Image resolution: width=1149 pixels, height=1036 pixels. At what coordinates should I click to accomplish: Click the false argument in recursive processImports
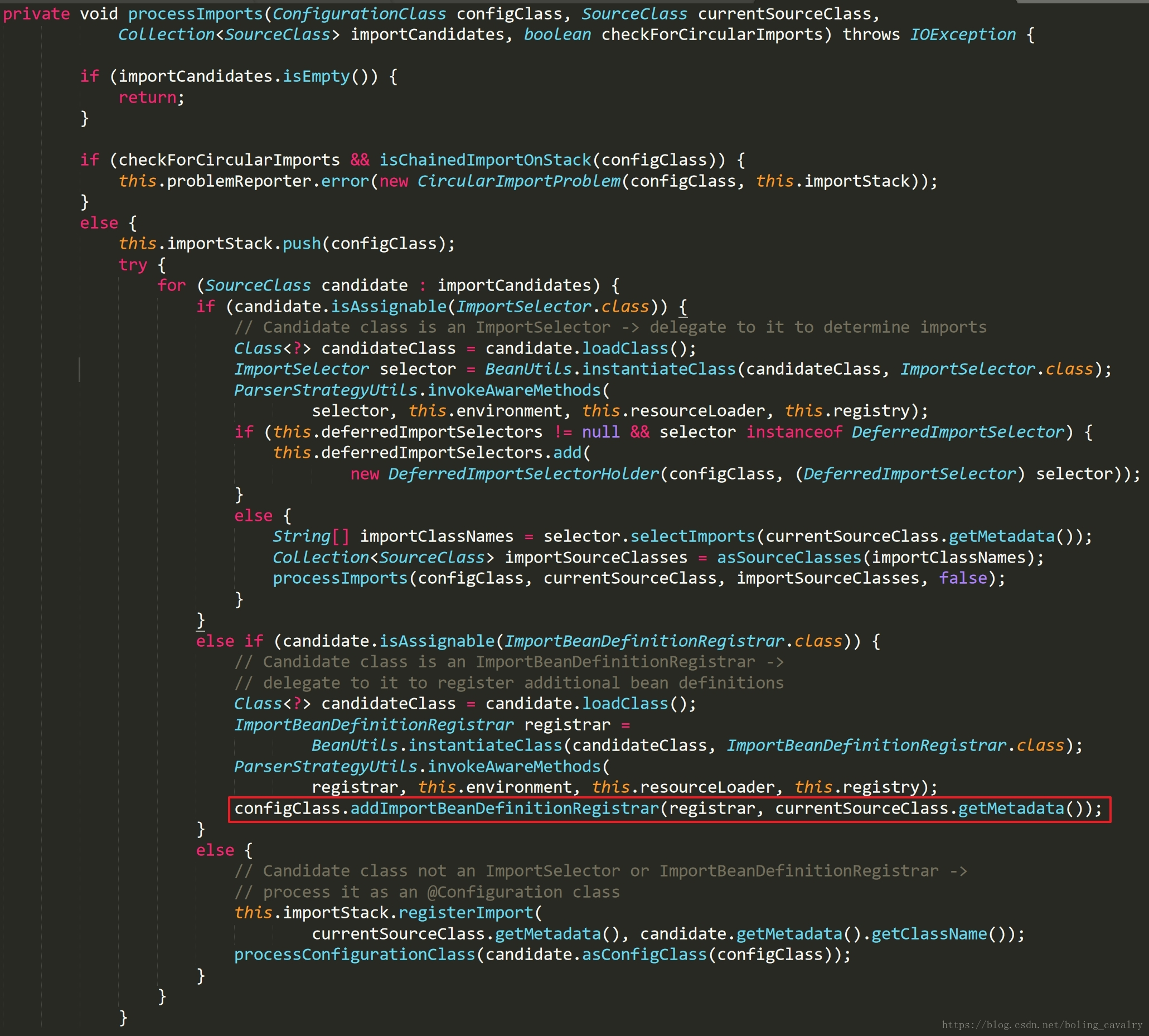point(963,578)
